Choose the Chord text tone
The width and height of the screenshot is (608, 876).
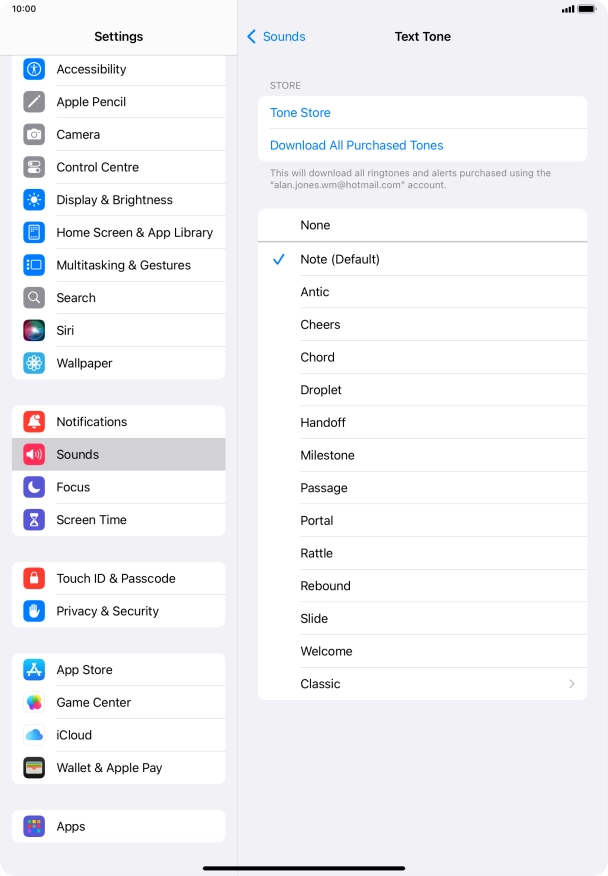pos(422,358)
